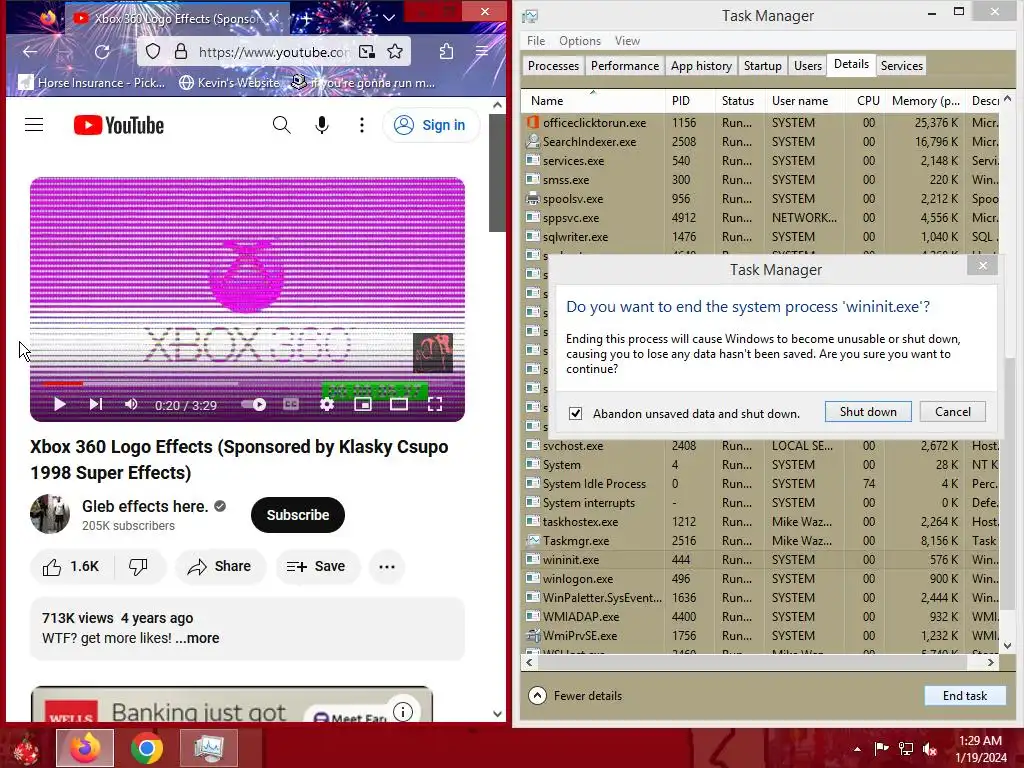This screenshot has width=1024, height=768.
Task: Sort by the Name column header
Action: [x=593, y=101]
